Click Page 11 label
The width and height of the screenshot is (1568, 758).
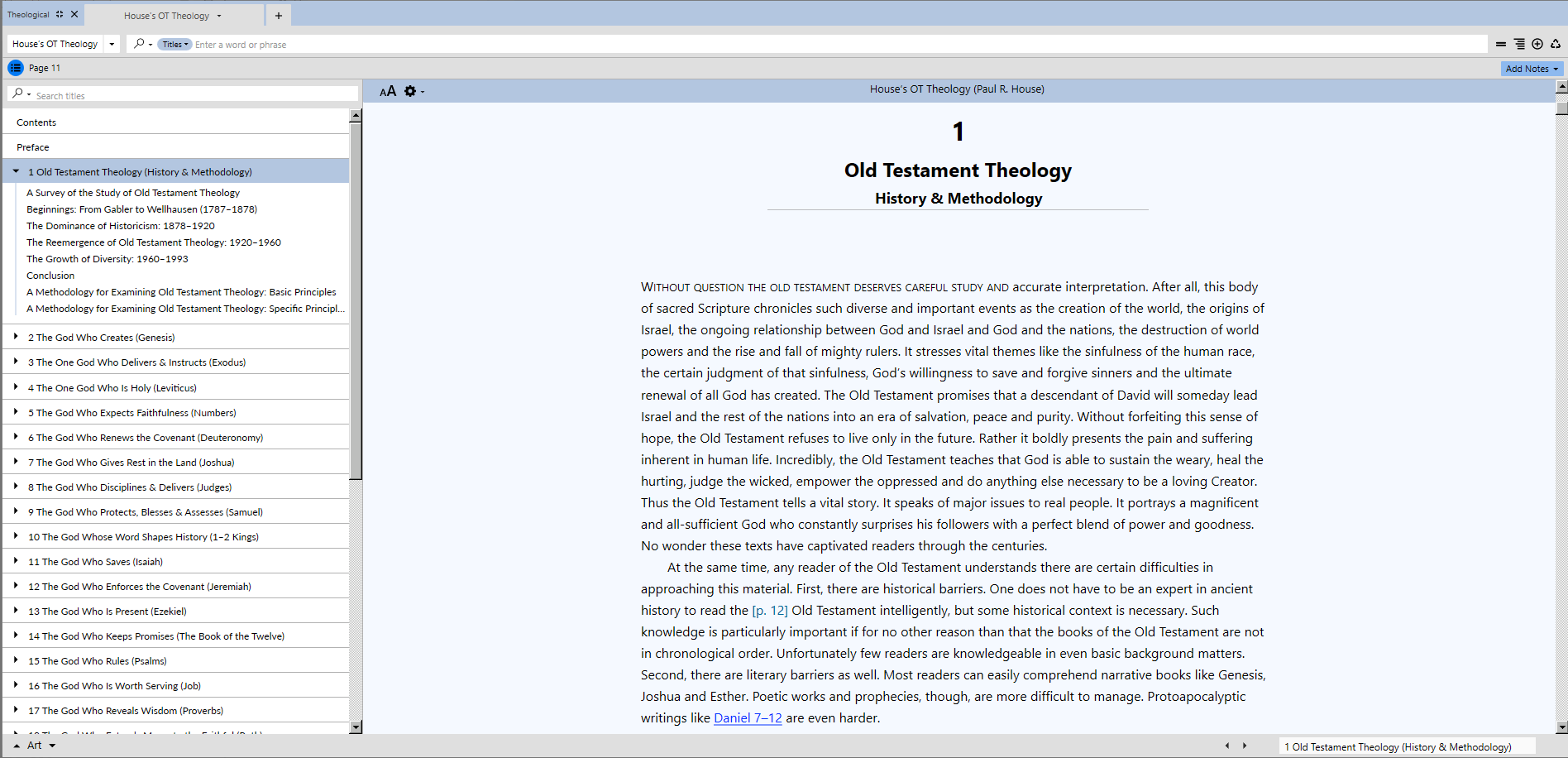45,68
